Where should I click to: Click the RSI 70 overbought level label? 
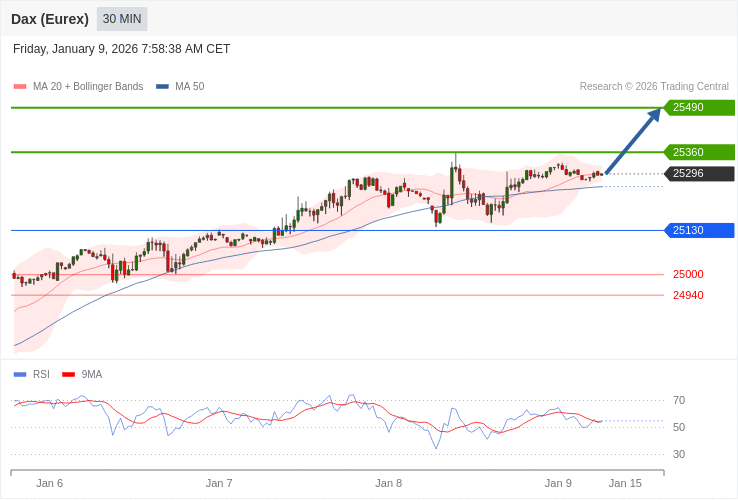tap(679, 400)
